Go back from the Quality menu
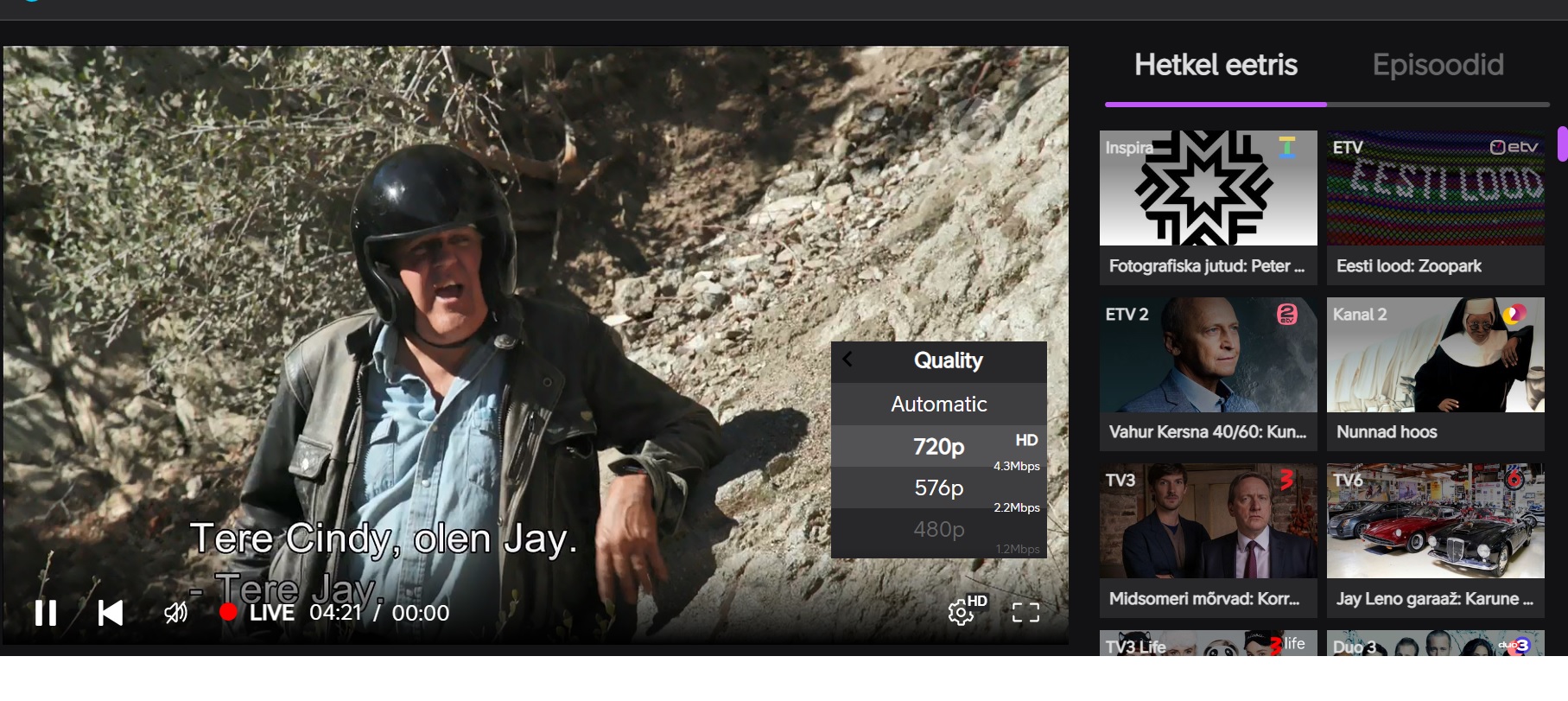 (847, 360)
